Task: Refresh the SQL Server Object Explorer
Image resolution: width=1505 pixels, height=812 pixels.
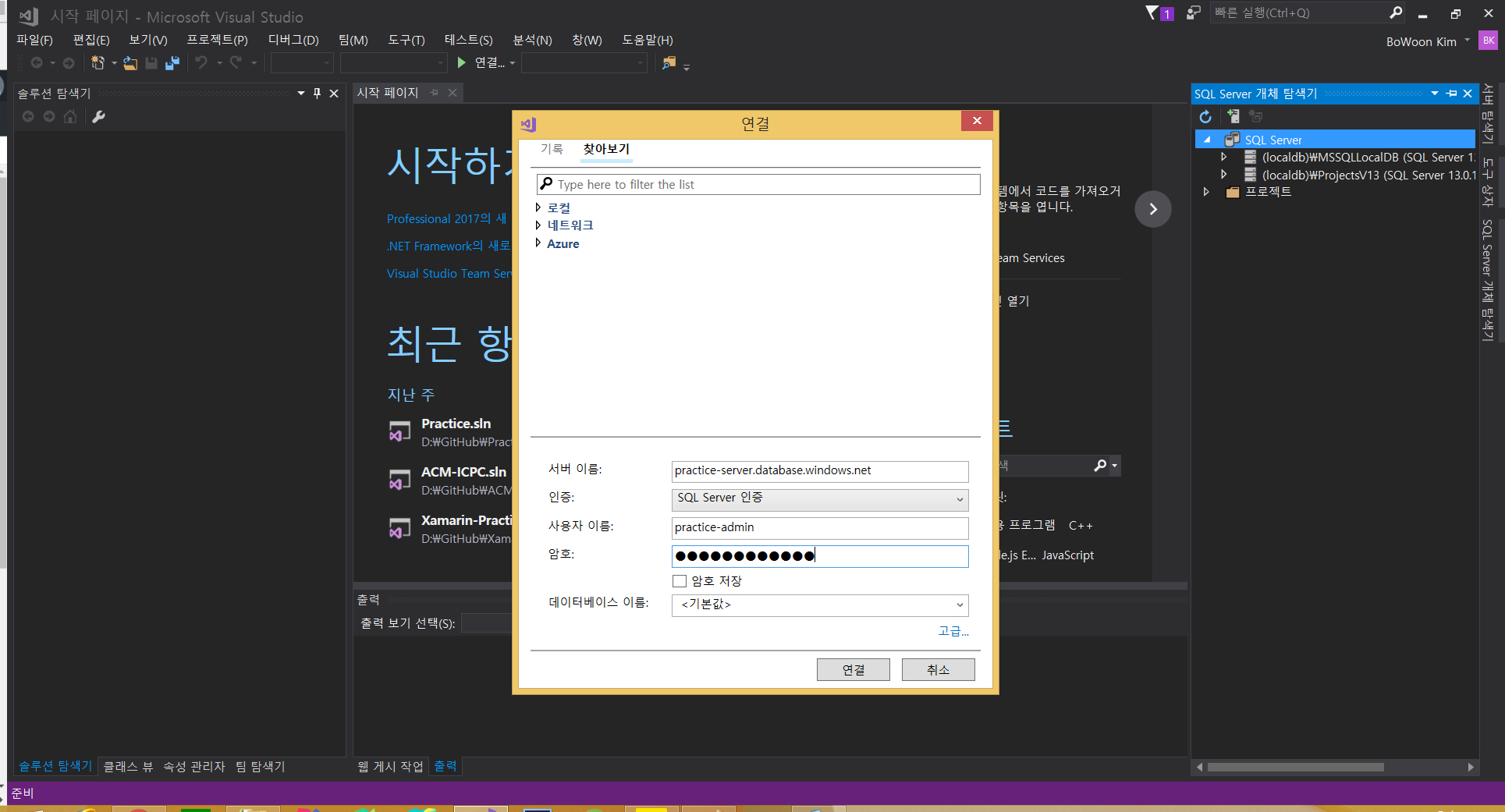Action: [1205, 116]
